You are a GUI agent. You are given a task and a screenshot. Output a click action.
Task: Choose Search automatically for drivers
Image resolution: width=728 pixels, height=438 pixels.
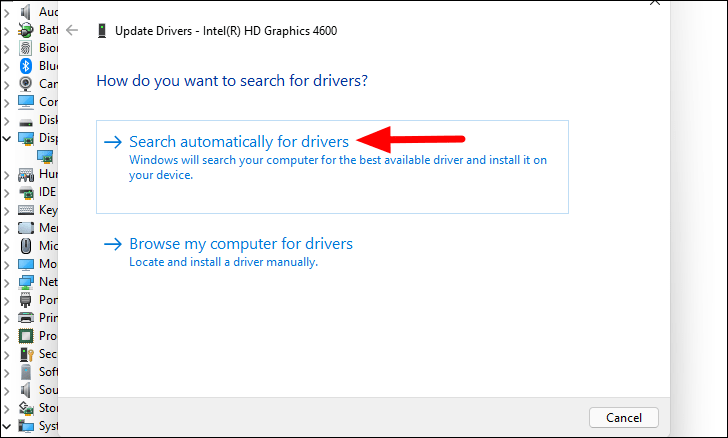pyautogui.click(x=332, y=167)
